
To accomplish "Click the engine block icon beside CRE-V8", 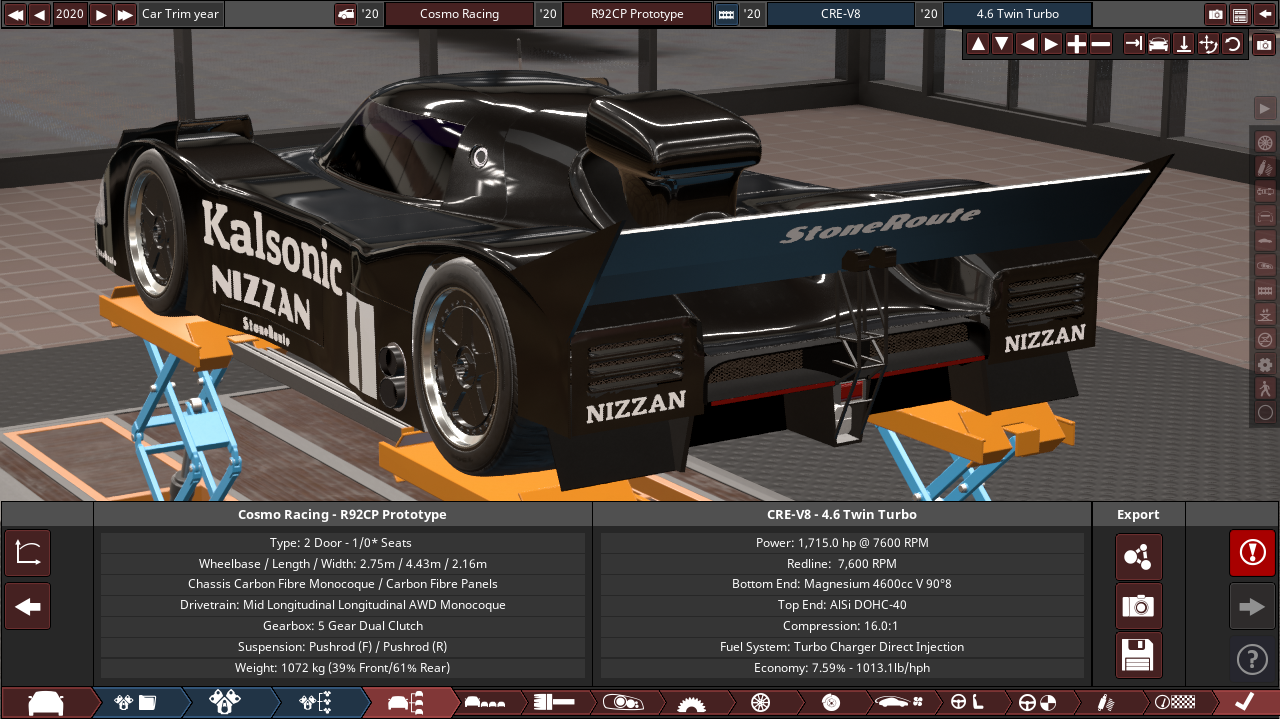I will tap(726, 14).
